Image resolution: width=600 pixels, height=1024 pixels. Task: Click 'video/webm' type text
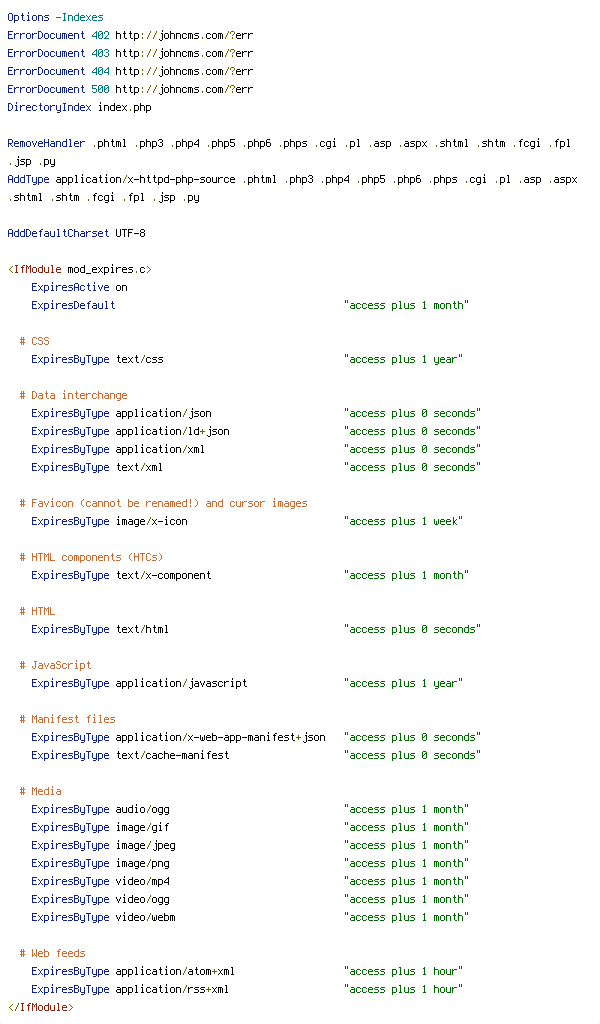coord(146,918)
